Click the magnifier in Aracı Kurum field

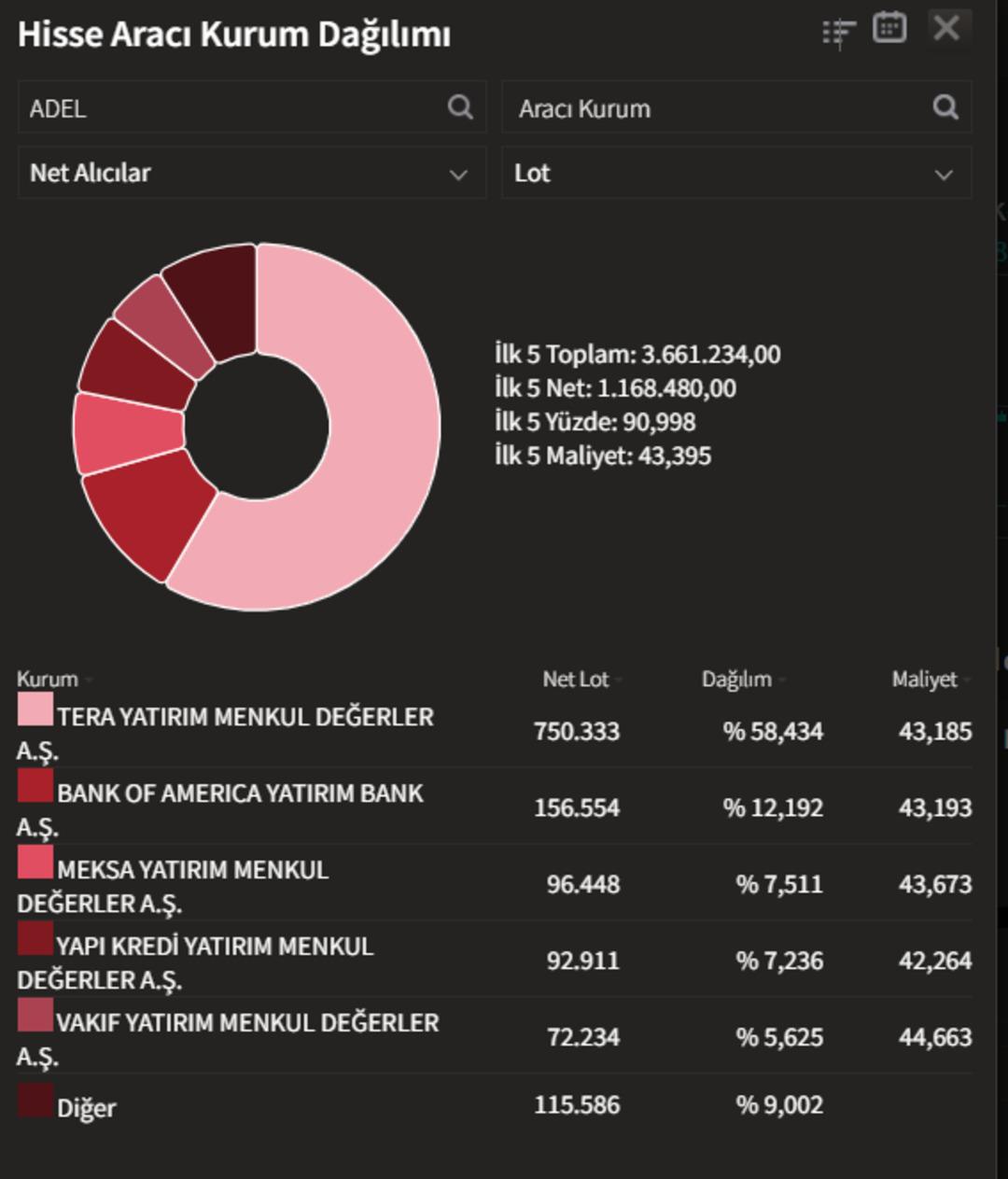[x=945, y=107]
